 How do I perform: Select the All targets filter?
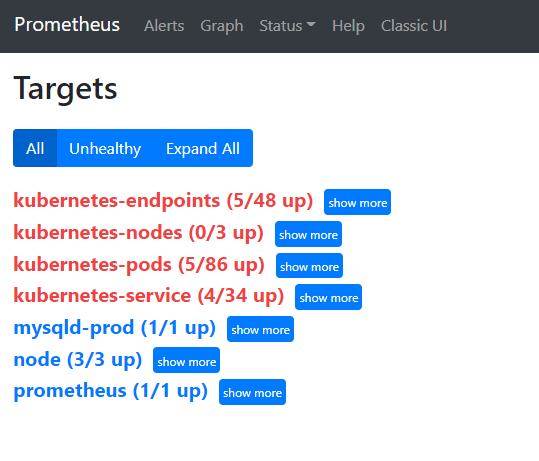pos(35,148)
